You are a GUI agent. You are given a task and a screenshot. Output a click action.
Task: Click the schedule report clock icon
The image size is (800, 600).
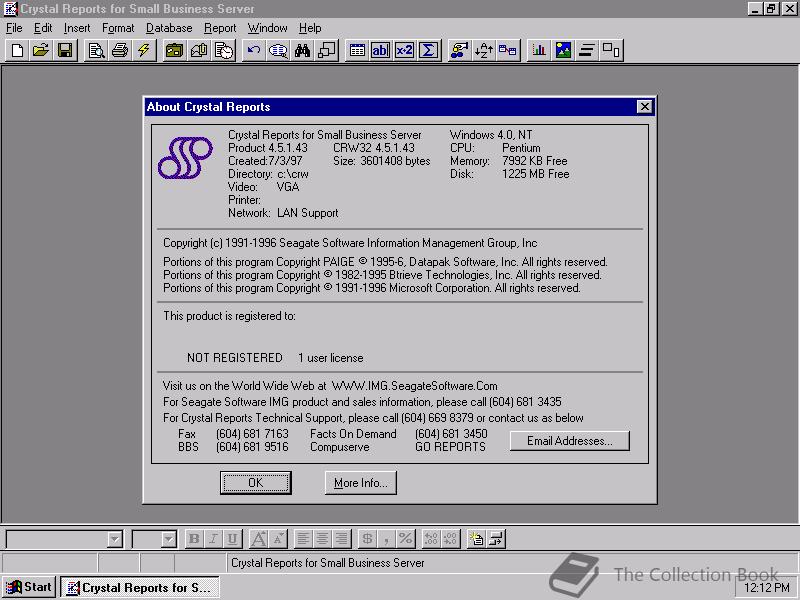223,51
